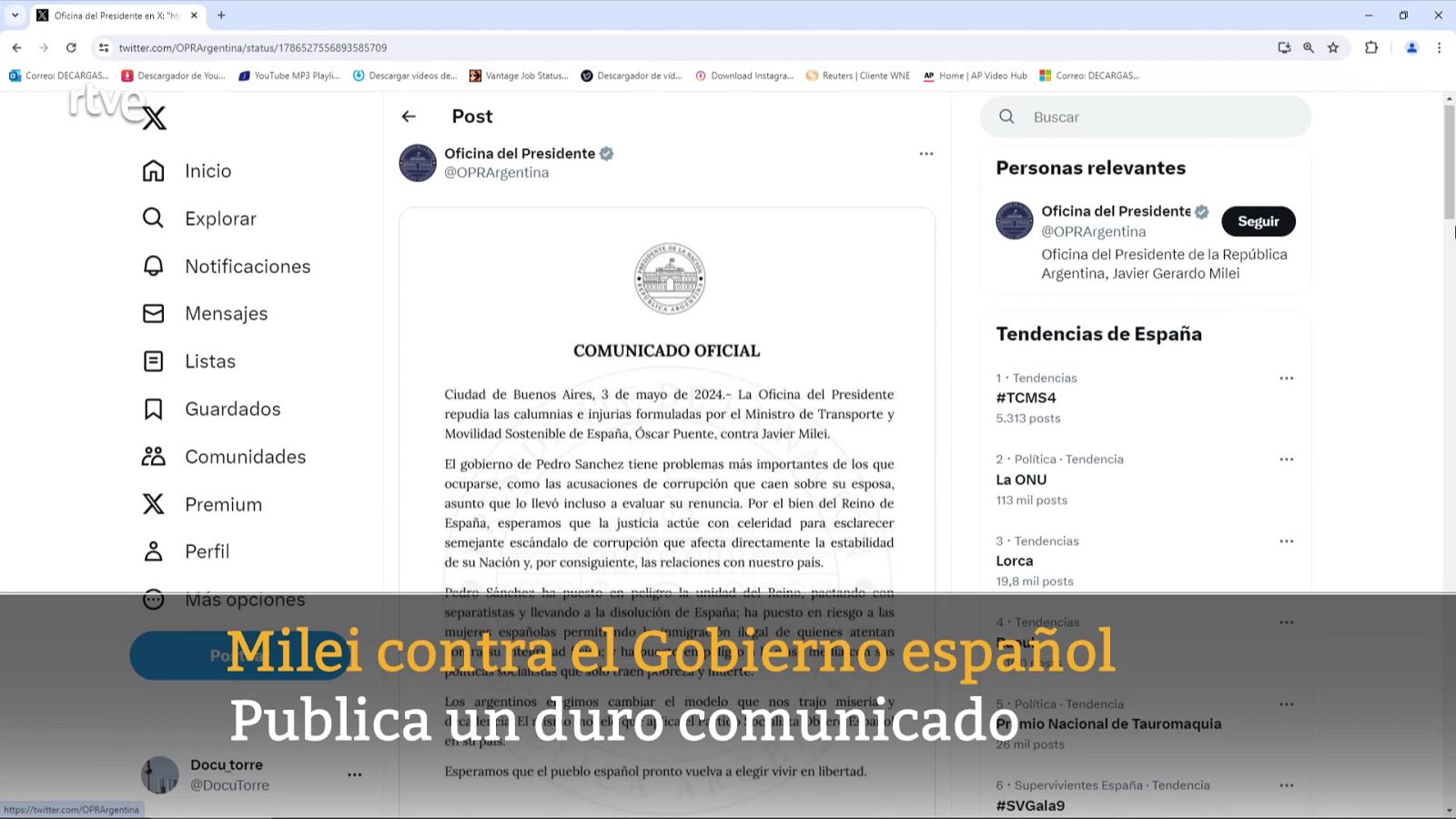Open options menu for the Lorca trend
1456x819 pixels.
(1286, 541)
